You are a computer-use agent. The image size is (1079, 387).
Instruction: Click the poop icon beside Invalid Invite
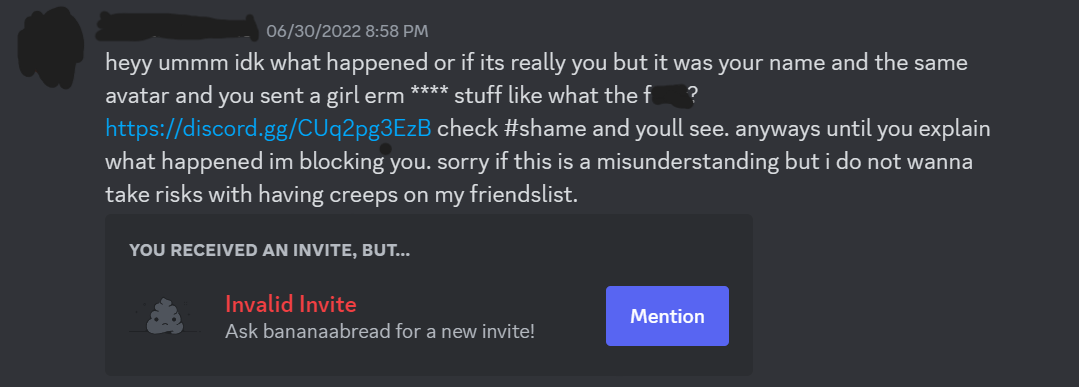point(165,317)
